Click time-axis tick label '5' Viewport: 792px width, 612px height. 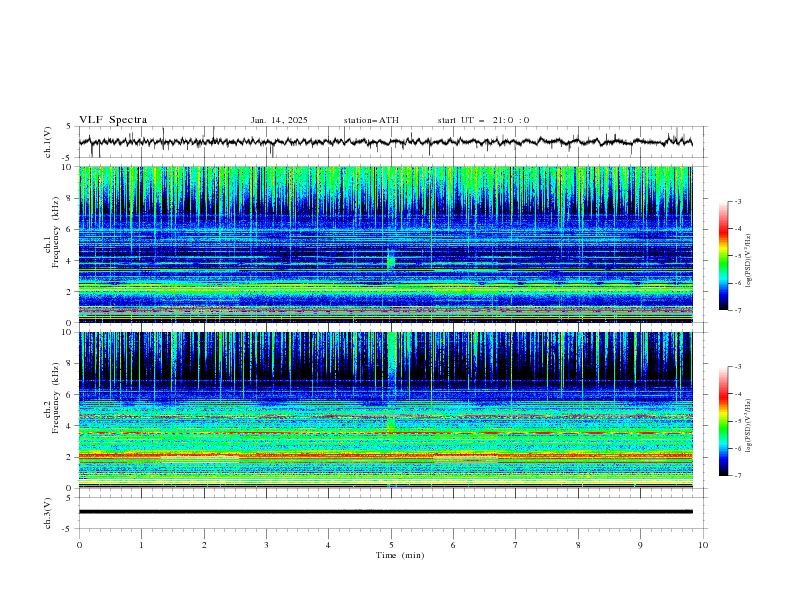(391, 545)
